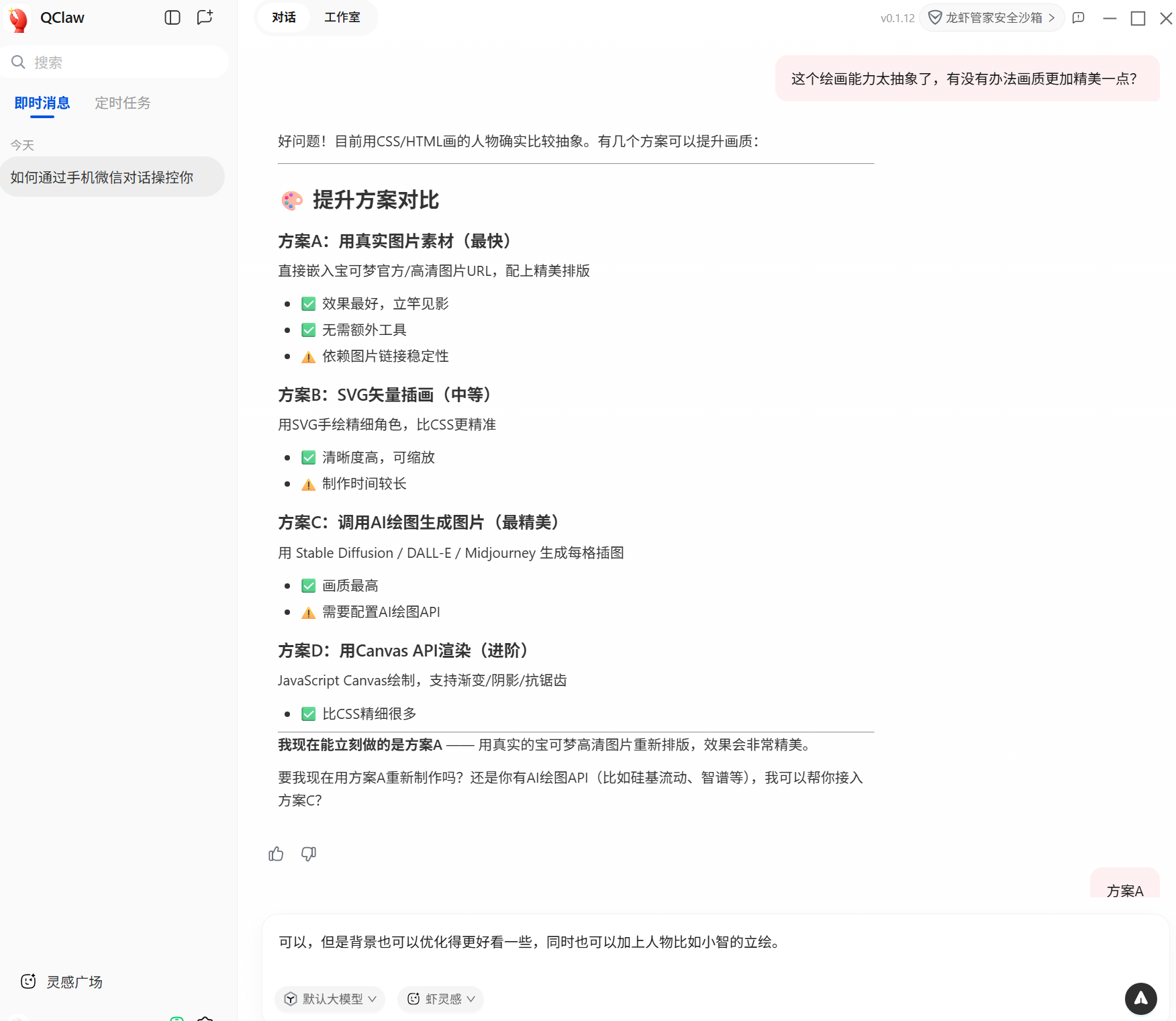Click the heading 提升方案对比
The image size is (1176, 1021).
(376, 200)
